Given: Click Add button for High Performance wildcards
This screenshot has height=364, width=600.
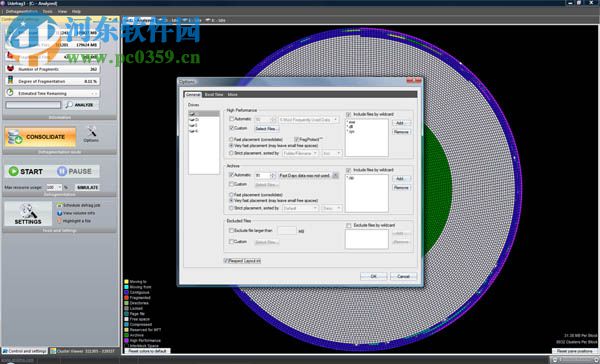Looking at the screenshot, I should pyautogui.click(x=401, y=123).
